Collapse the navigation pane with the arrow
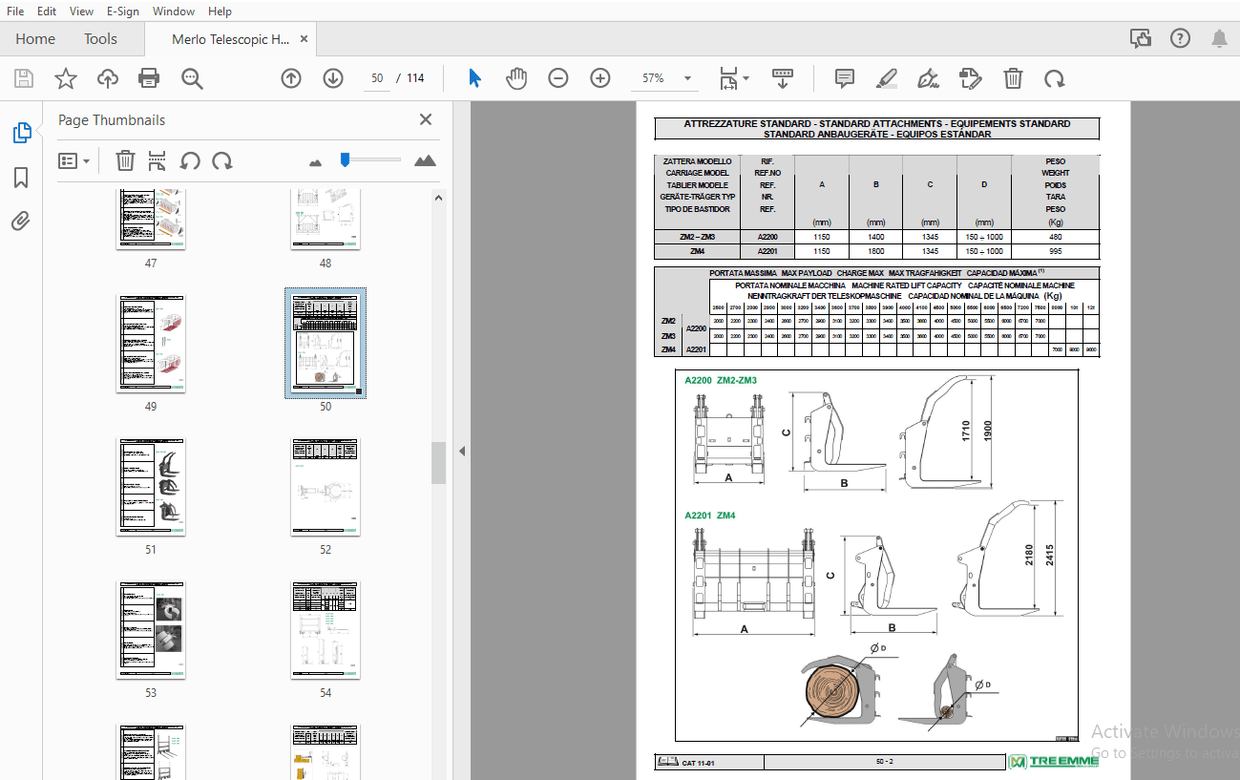 click(x=462, y=451)
